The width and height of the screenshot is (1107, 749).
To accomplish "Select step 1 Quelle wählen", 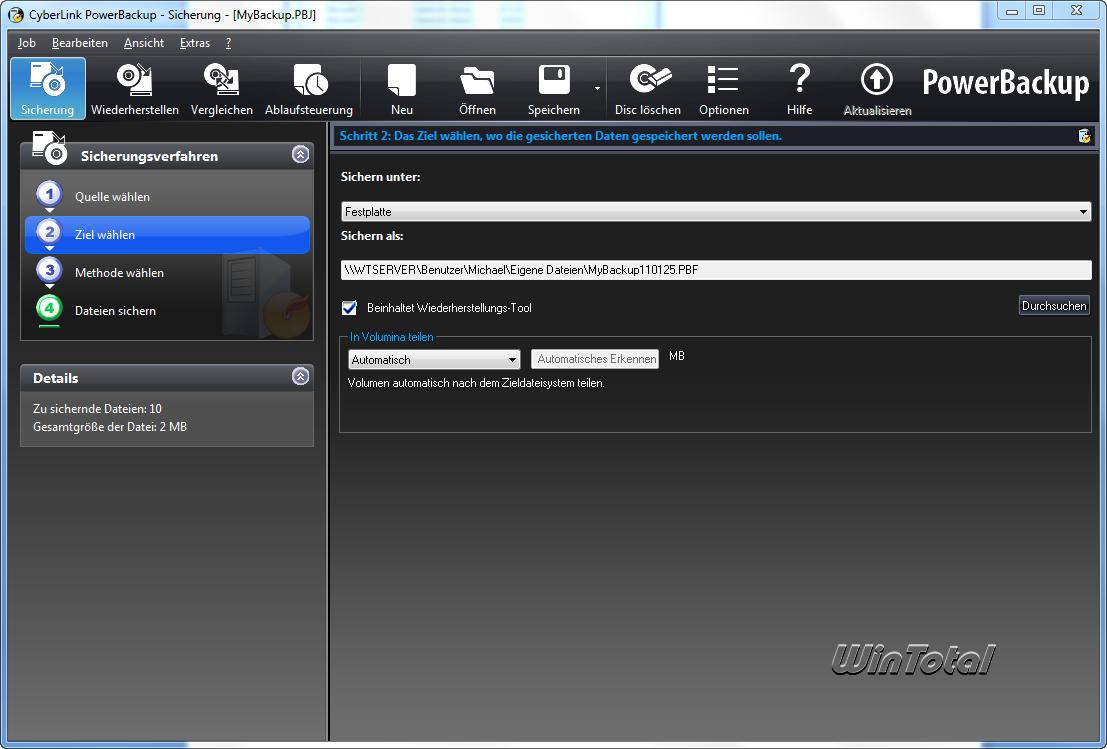I will (167, 197).
